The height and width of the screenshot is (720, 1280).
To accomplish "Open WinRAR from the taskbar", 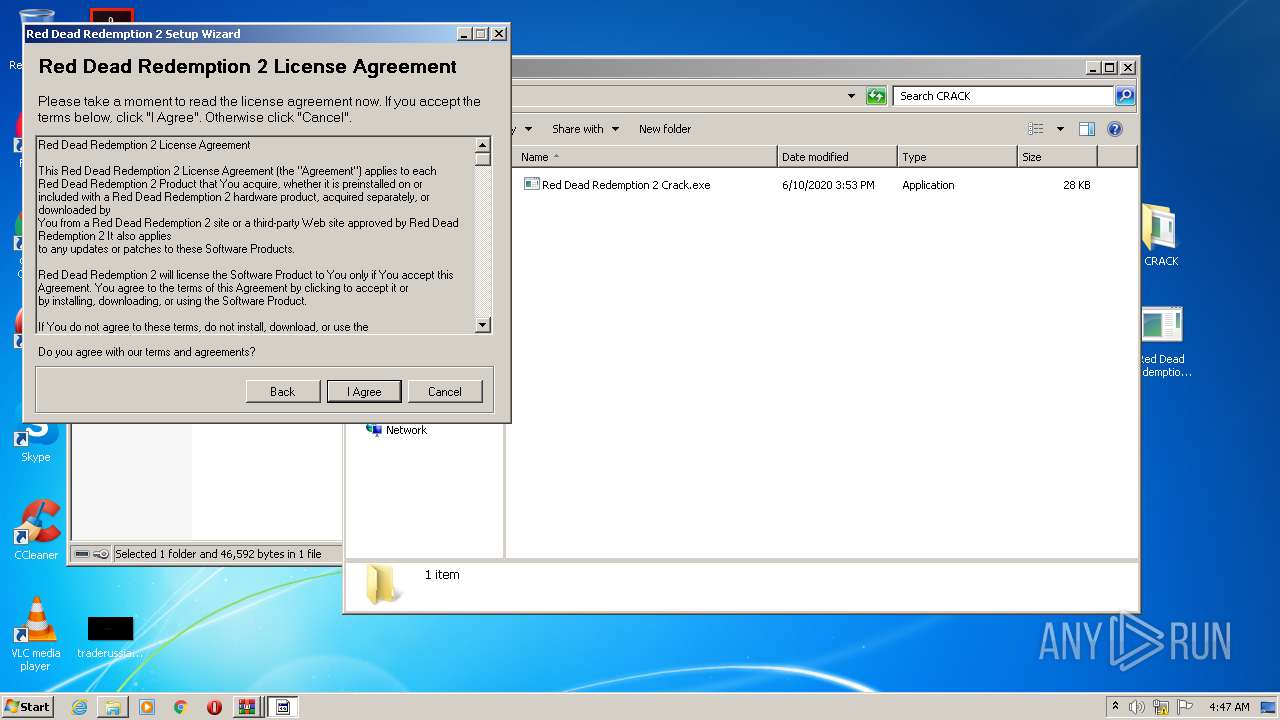I will (246, 707).
